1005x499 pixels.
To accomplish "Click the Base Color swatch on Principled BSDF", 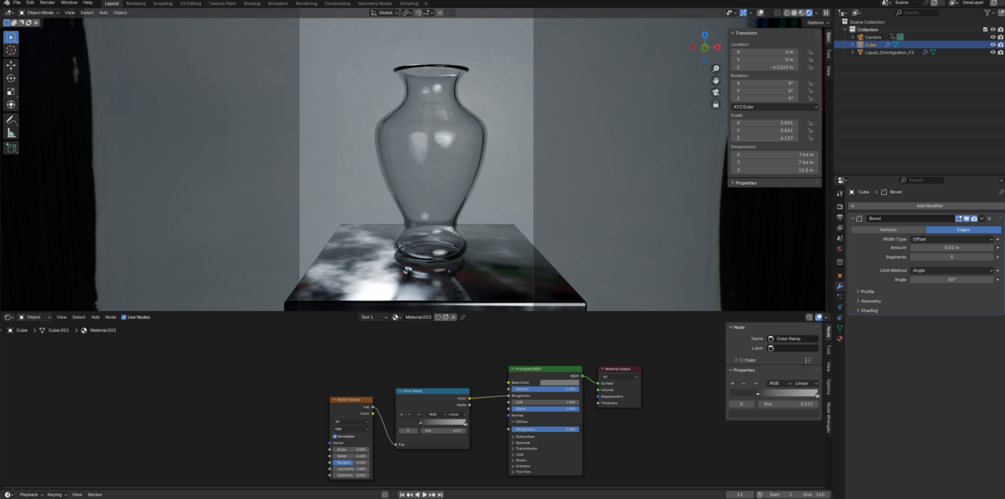I will click(x=559, y=382).
